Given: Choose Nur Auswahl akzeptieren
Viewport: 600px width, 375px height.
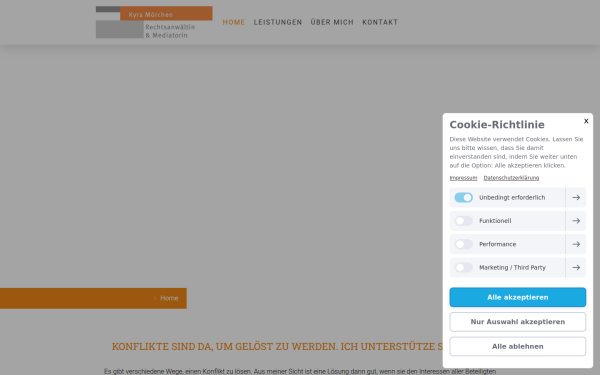Looking at the screenshot, I should [x=517, y=322].
